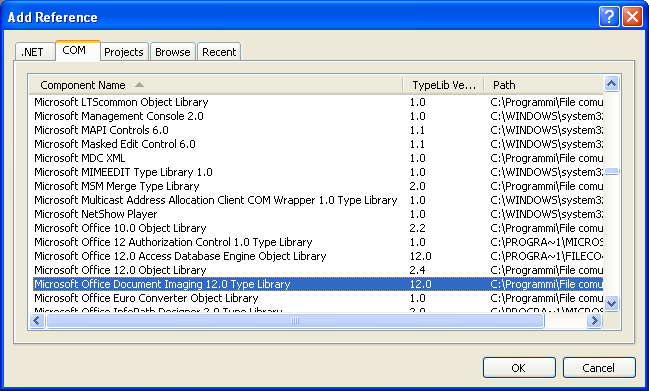Viewport: 649px width, 391px height.
Task: Select Microsoft Multicast Address Allocation Client row
Action: (x=318, y=200)
